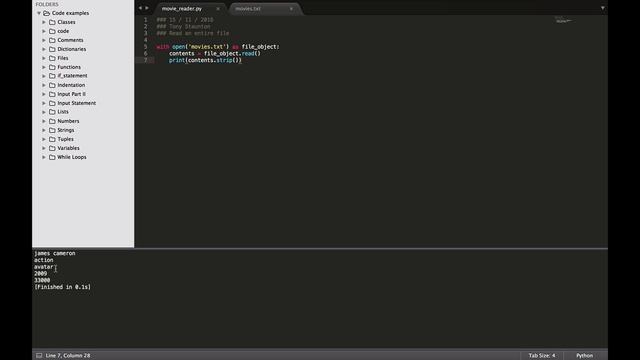Expand the Files folder arrow

[44, 58]
